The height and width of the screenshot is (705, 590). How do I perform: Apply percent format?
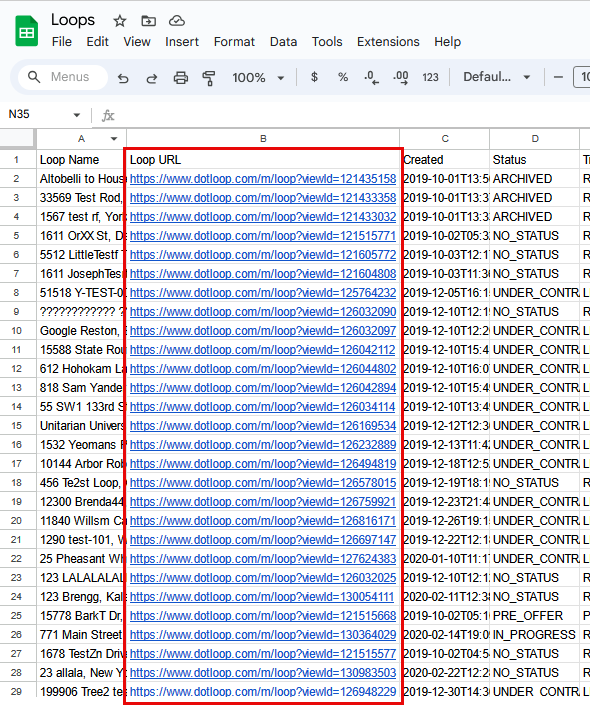[343, 77]
